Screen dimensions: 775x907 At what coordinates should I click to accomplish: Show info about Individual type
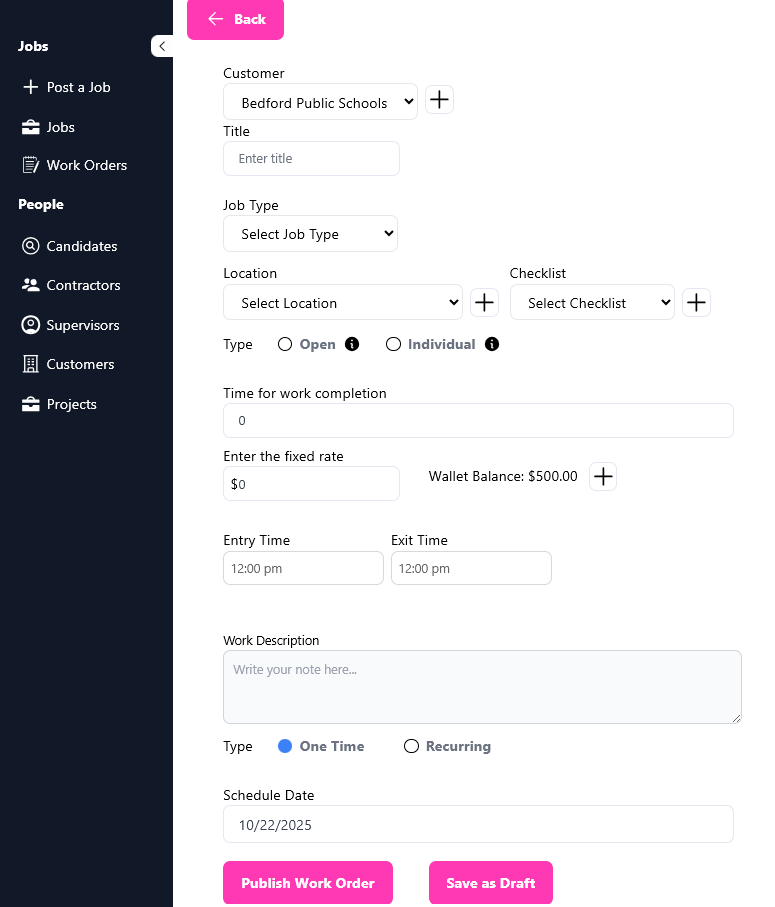492,344
